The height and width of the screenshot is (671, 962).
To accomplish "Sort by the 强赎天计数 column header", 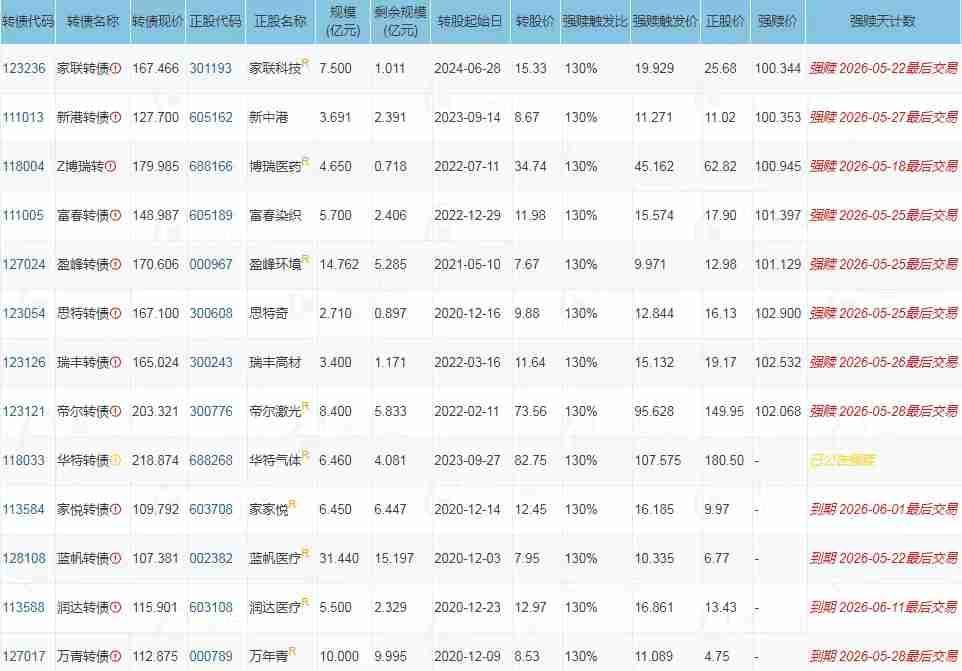I will [882, 21].
